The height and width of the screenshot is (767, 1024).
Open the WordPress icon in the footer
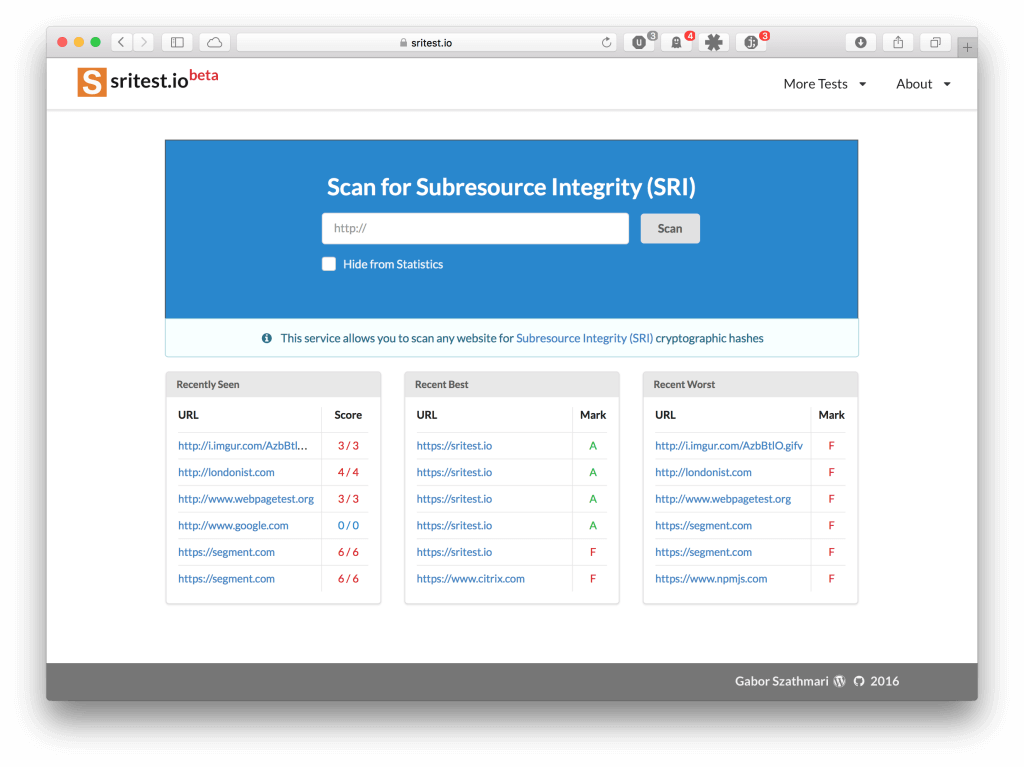tap(840, 681)
